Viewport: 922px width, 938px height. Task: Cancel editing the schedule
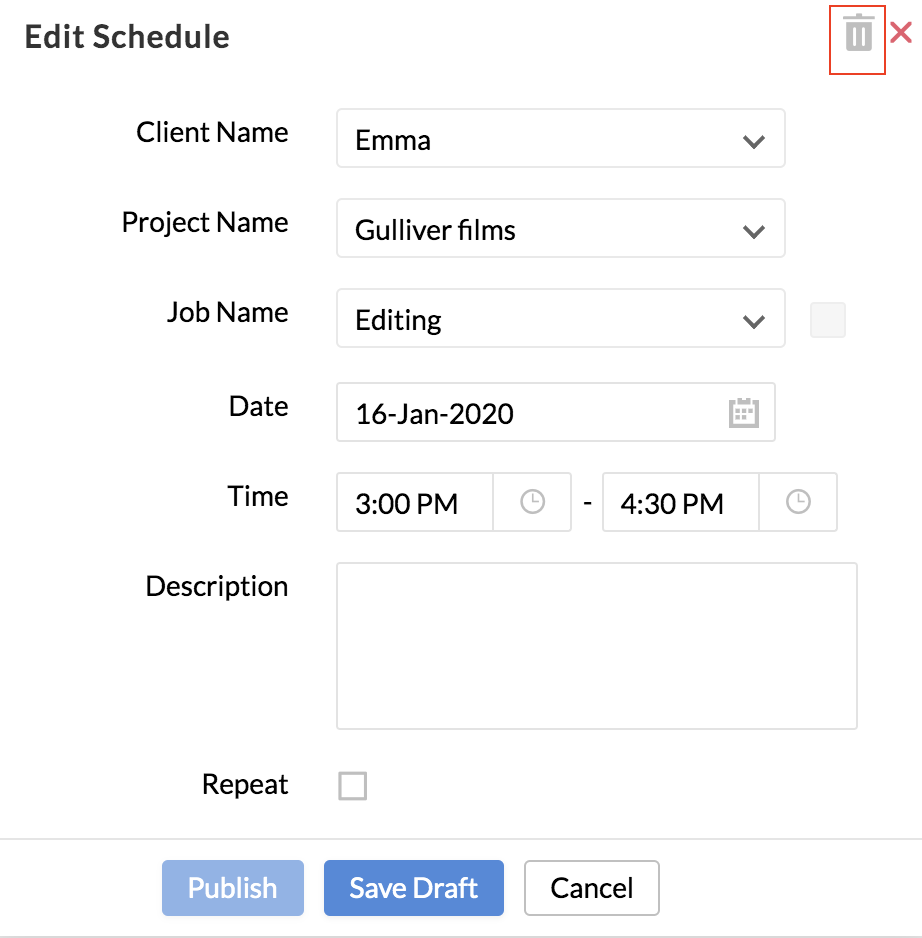tap(592, 888)
